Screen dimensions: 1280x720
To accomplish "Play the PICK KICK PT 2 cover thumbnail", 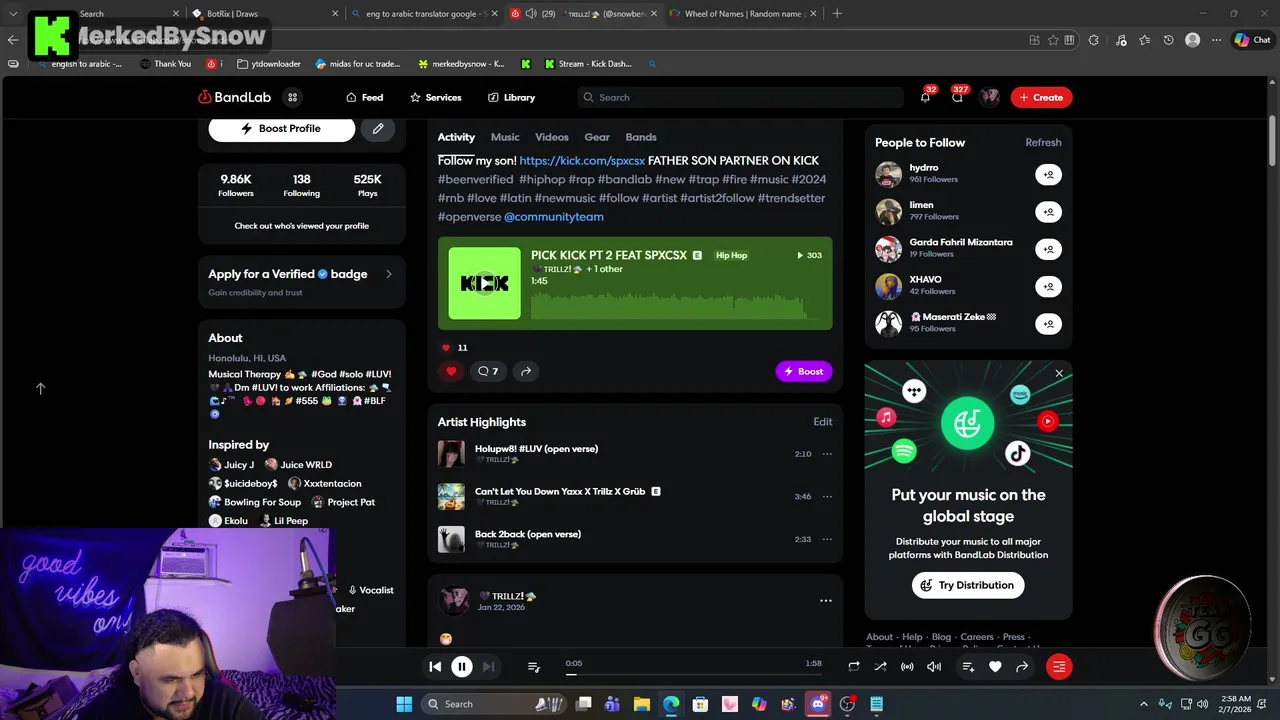I will tap(484, 283).
